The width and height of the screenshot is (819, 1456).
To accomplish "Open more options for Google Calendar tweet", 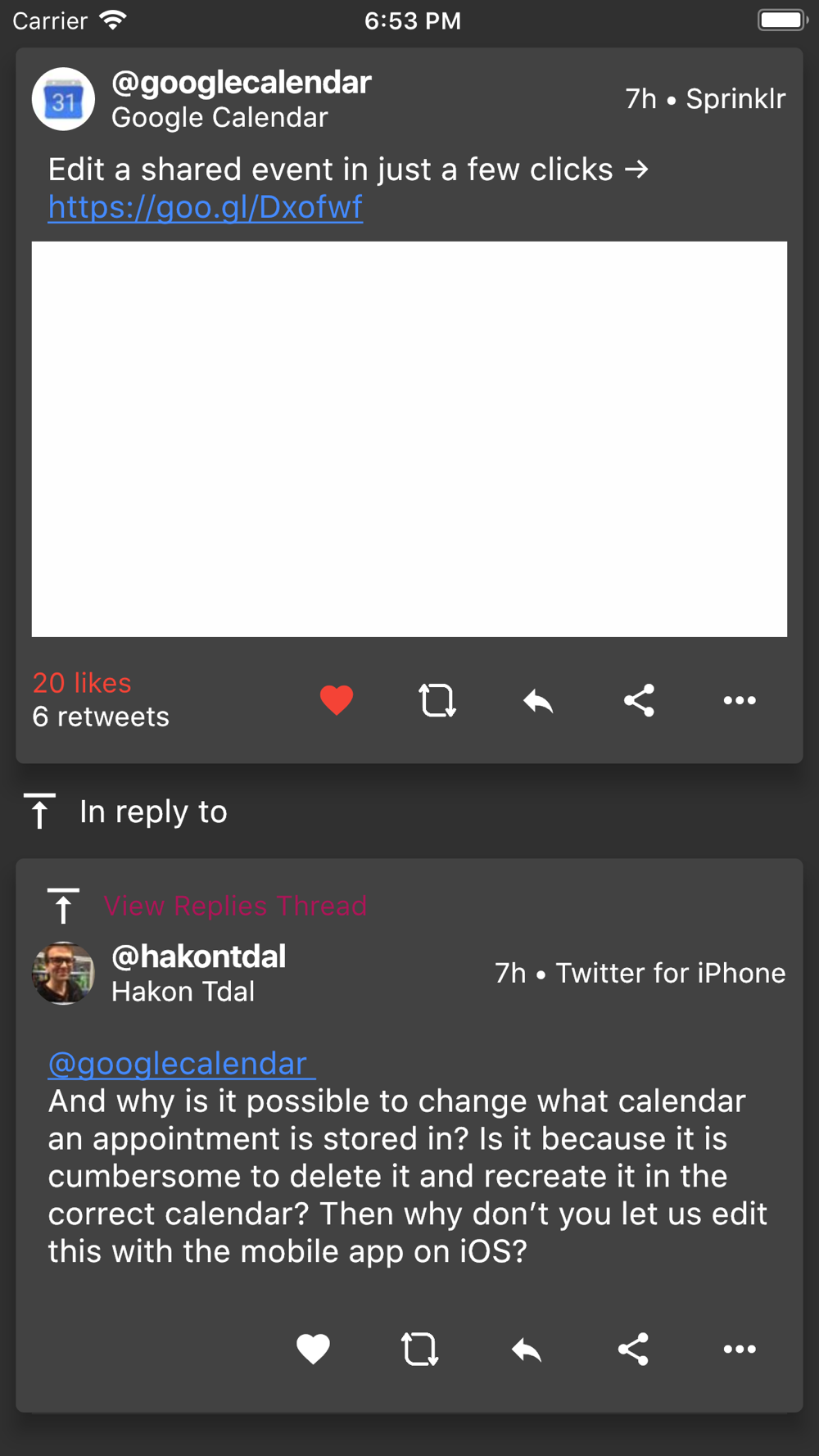I will [x=740, y=700].
